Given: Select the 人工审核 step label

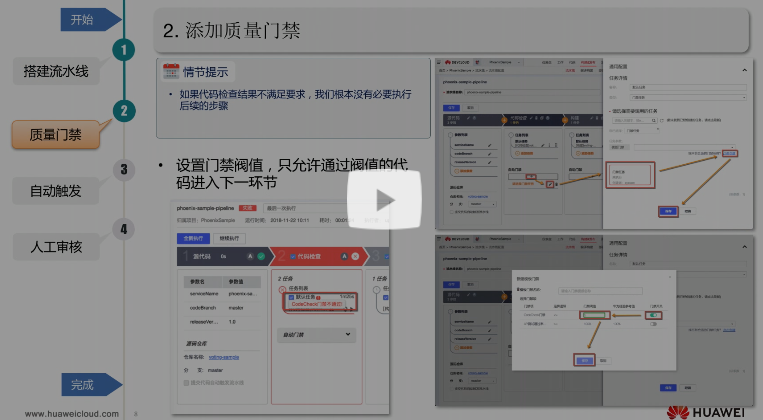Looking at the screenshot, I should point(56,247).
